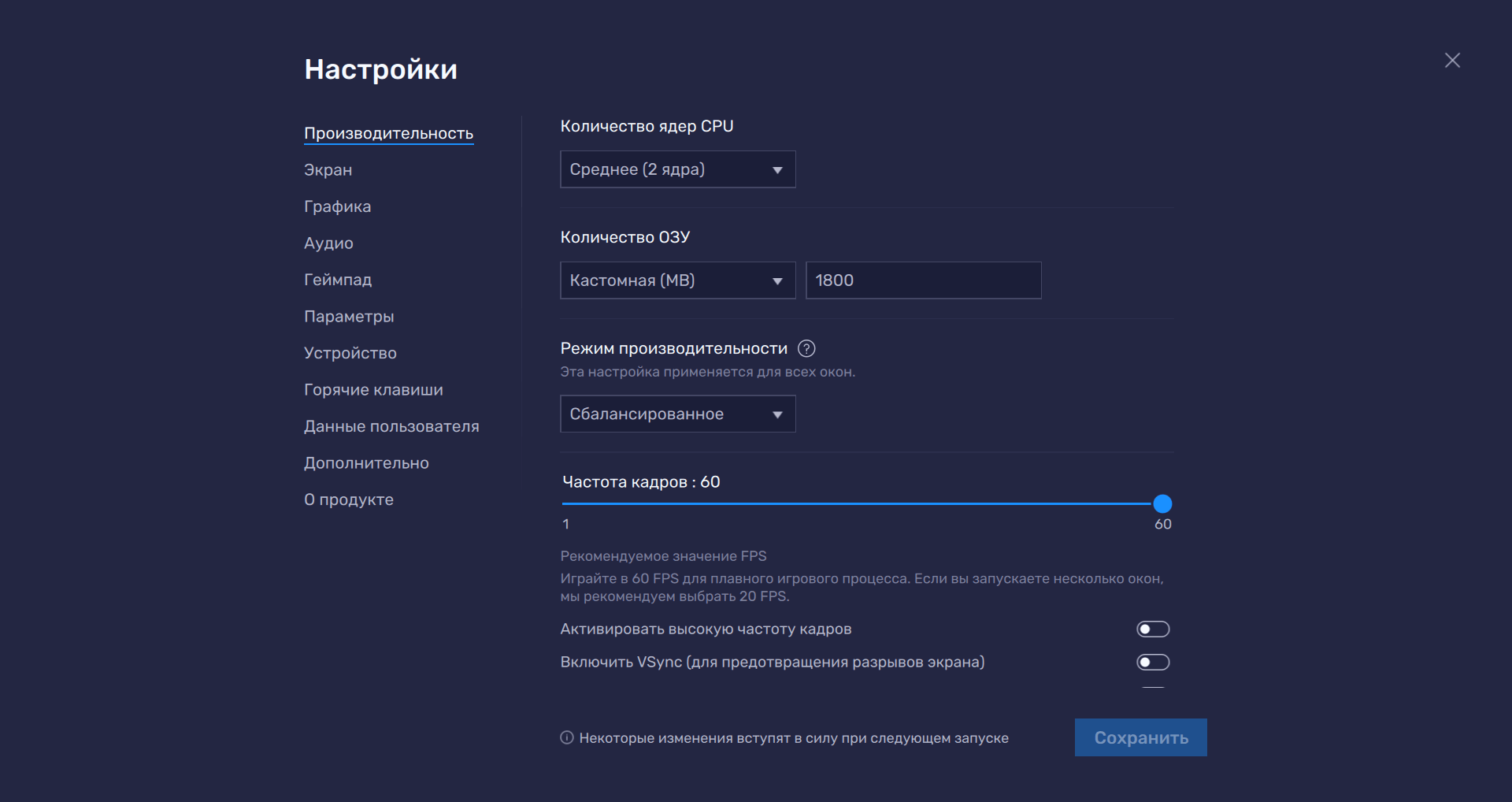The image size is (1512, 802).
Task: Open the Дополнительно section
Action: pyautogui.click(x=366, y=463)
